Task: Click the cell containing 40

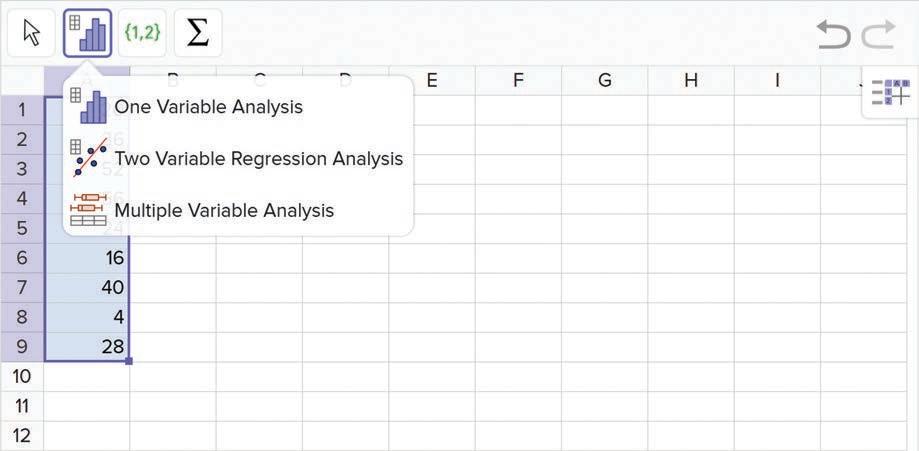Action: 88,288
